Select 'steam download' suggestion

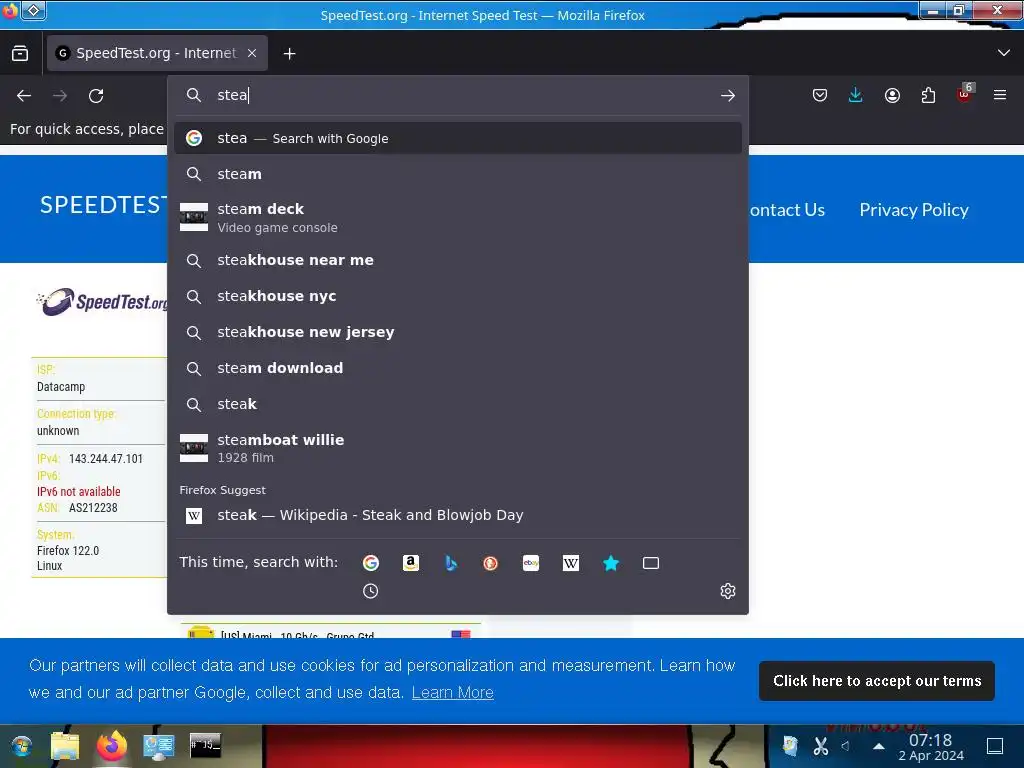[458, 368]
